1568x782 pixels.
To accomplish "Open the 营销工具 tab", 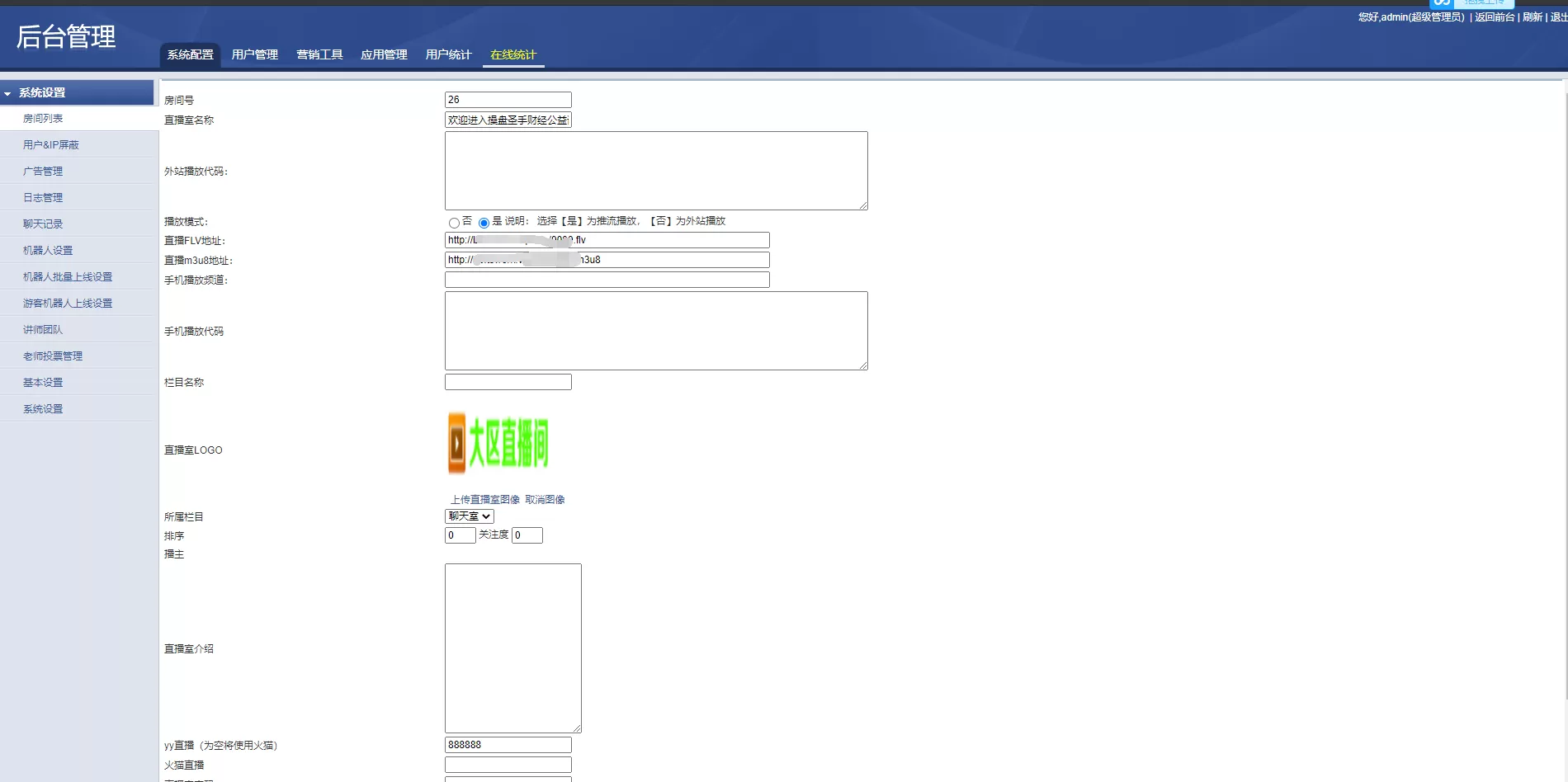I will (319, 54).
